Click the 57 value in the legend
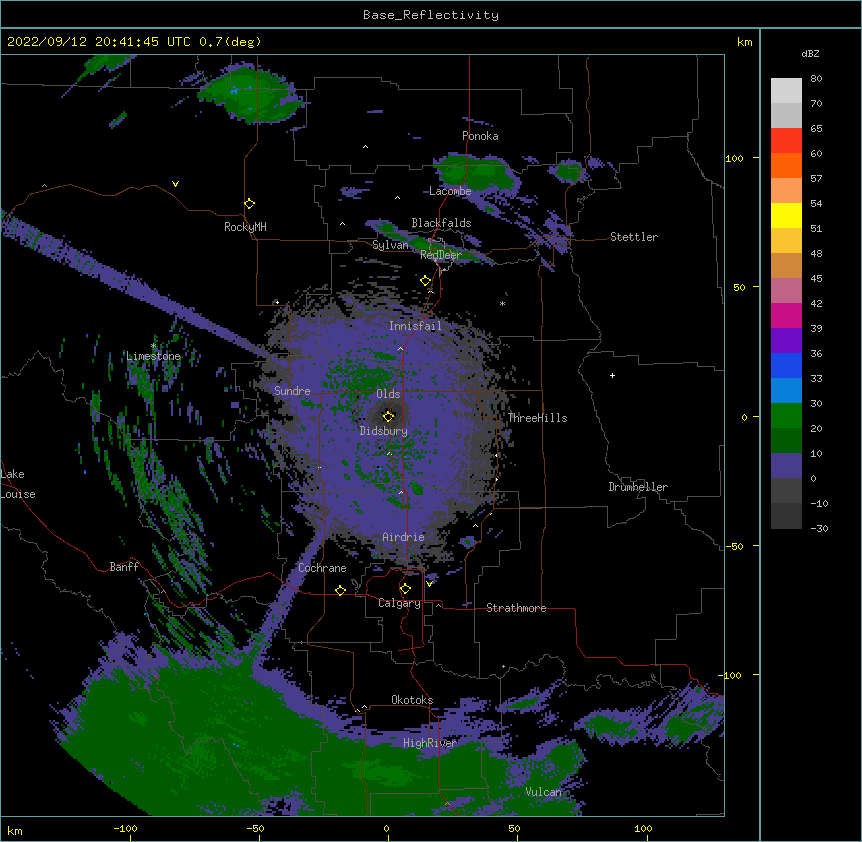 tap(816, 178)
